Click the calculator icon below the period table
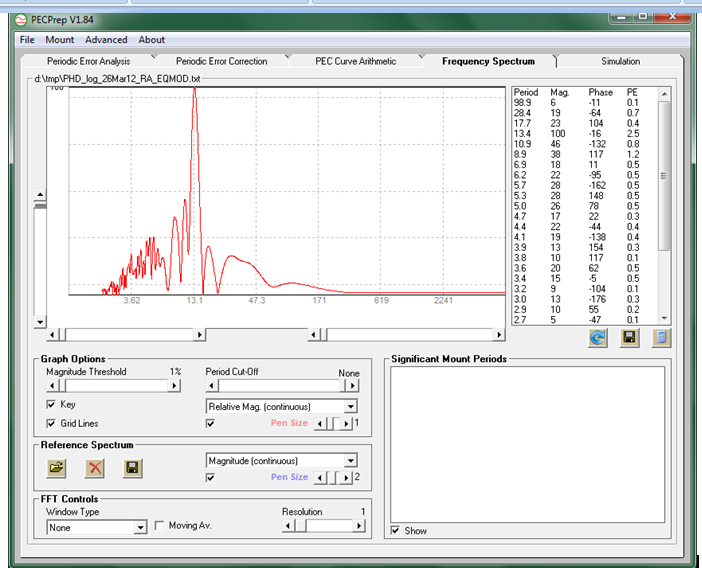 coord(661,338)
